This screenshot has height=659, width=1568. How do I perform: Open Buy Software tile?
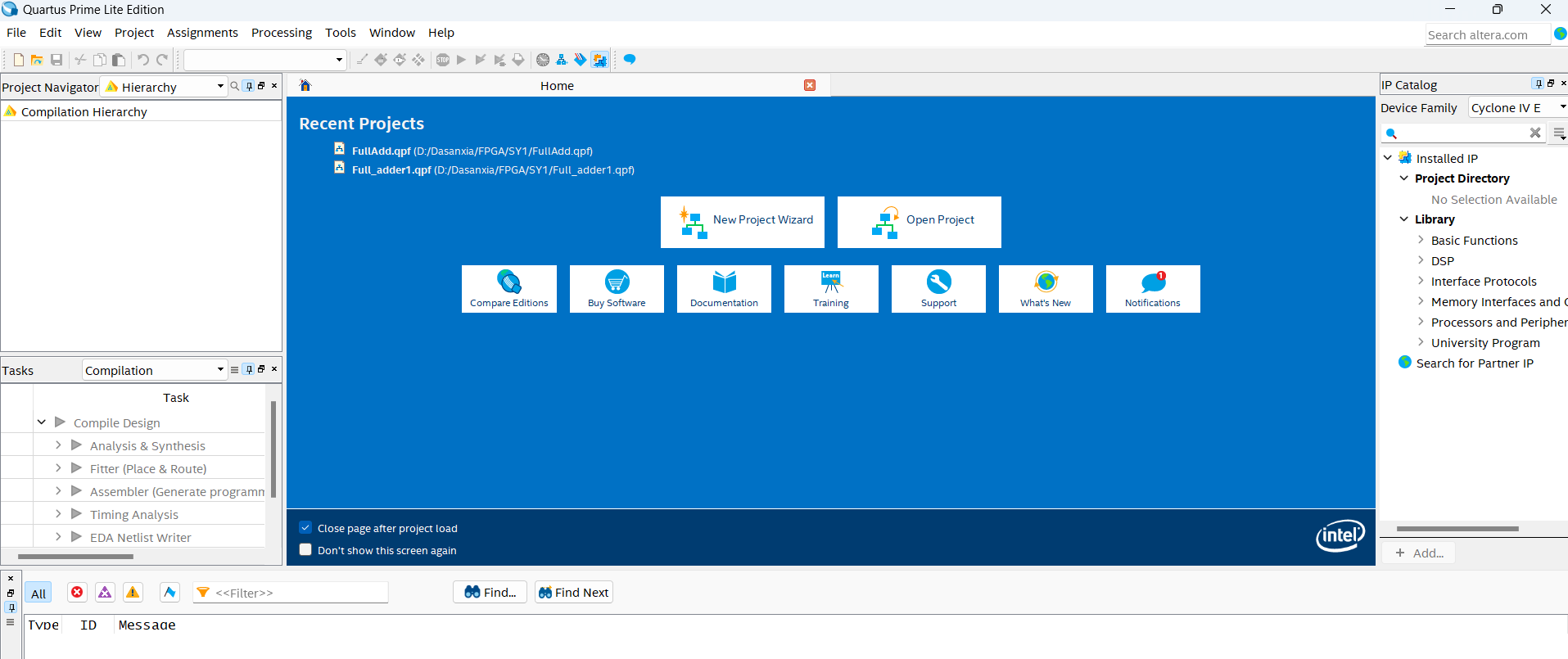click(617, 289)
